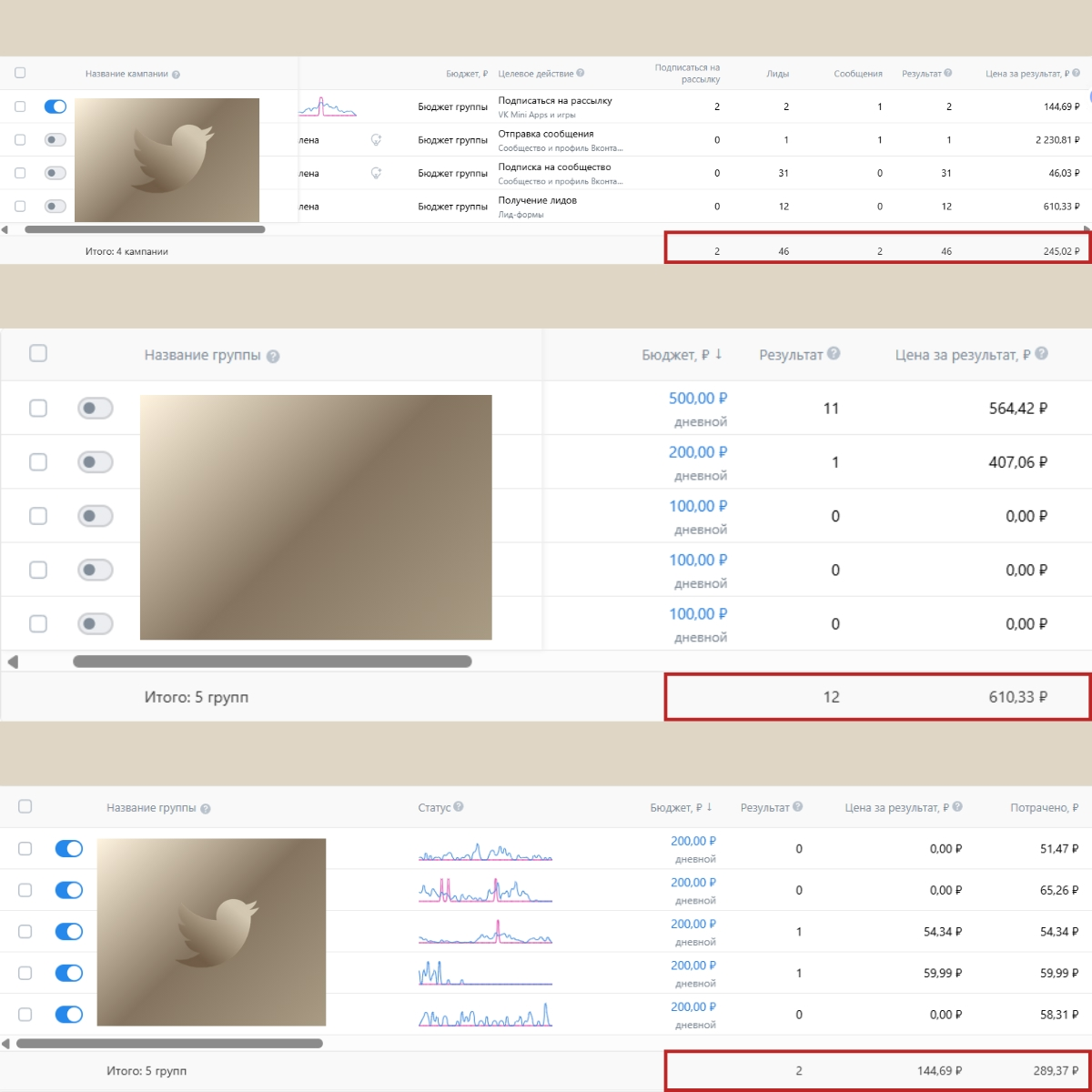Click left scroll arrow above Итого: 5 групп 610,33 row
Viewport: 1092px width, 1092px height.
click(13, 662)
